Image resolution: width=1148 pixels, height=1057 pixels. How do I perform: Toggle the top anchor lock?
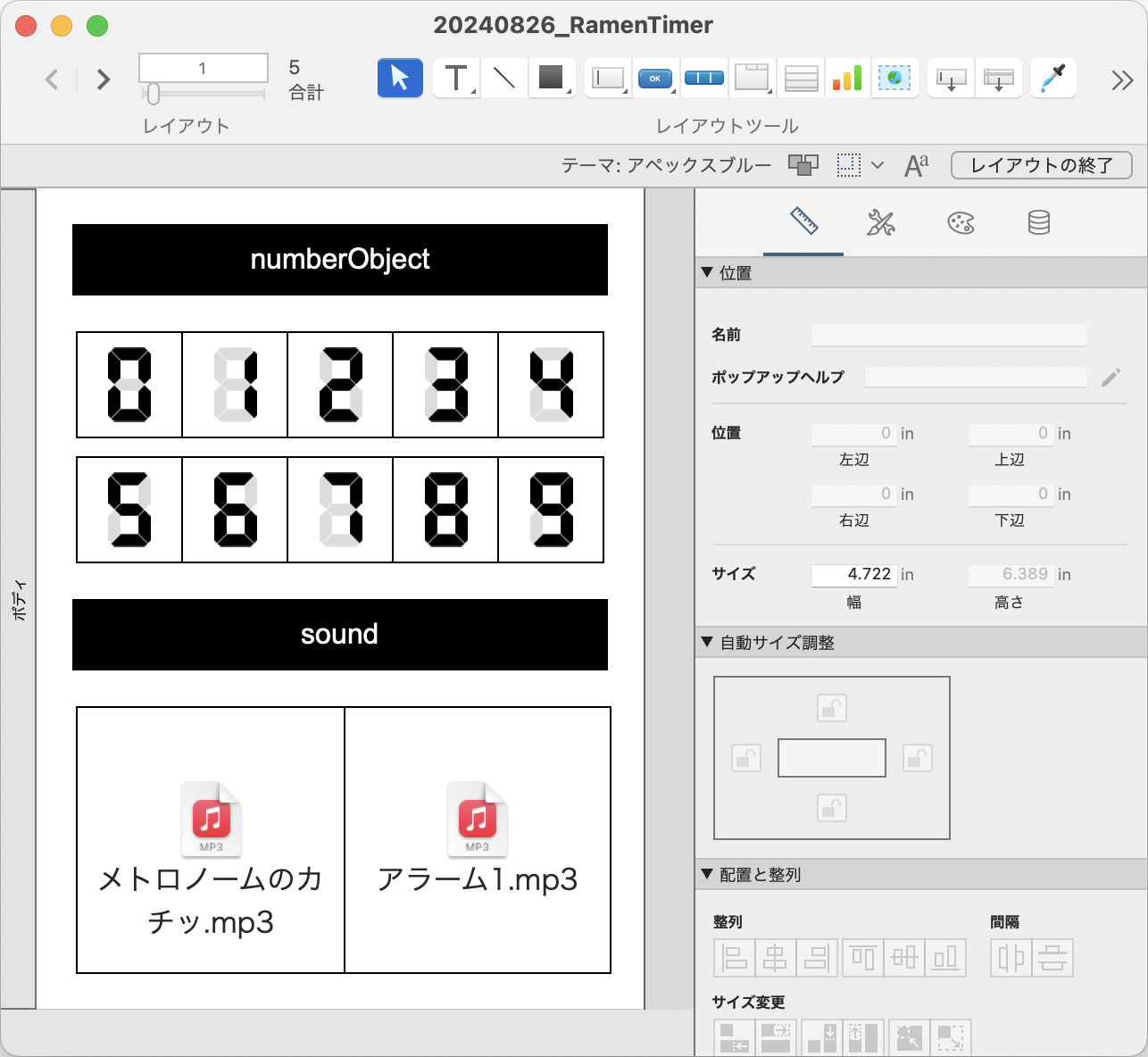click(832, 708)
